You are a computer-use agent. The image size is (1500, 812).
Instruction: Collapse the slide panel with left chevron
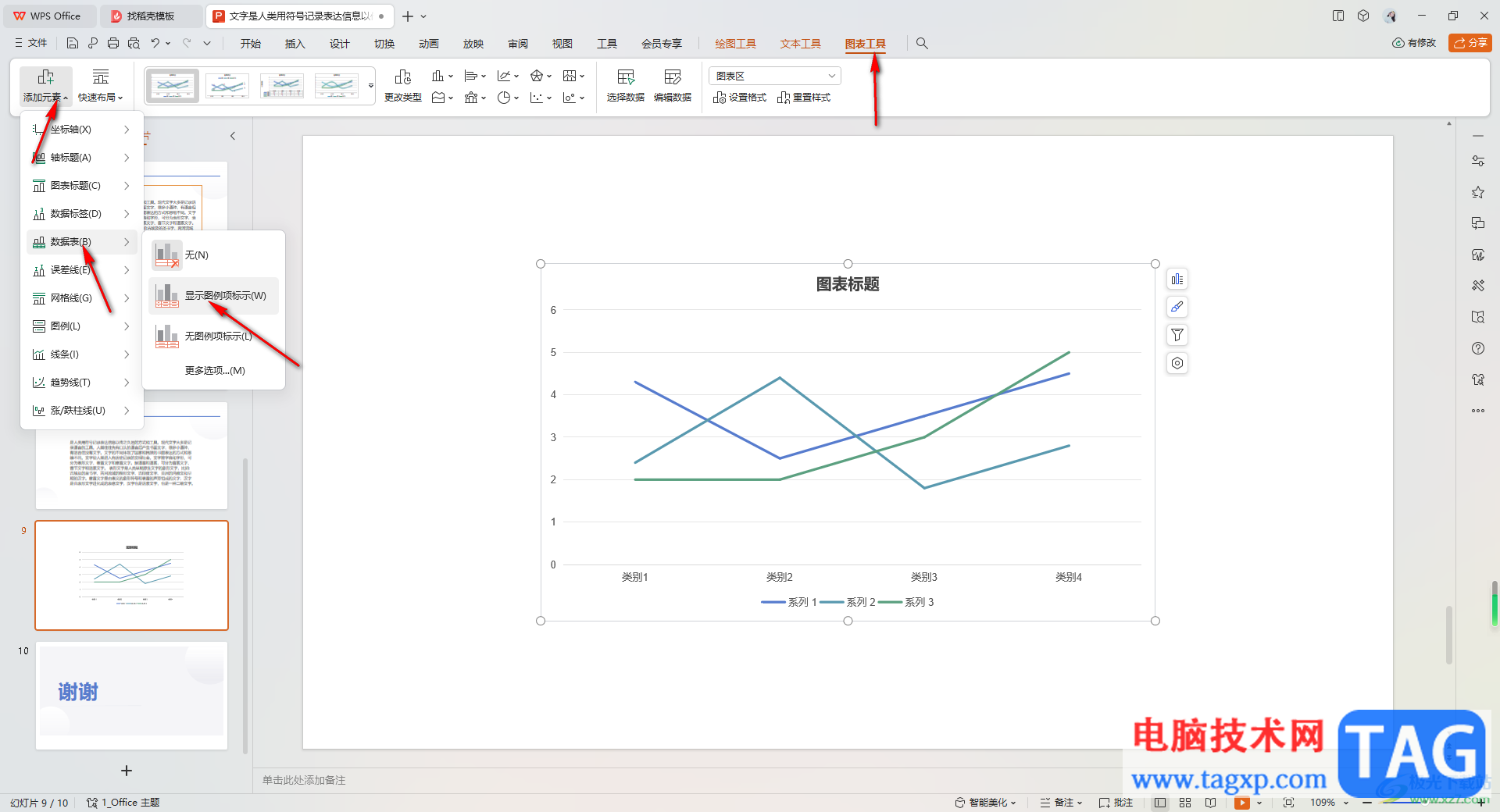point(233,136)
